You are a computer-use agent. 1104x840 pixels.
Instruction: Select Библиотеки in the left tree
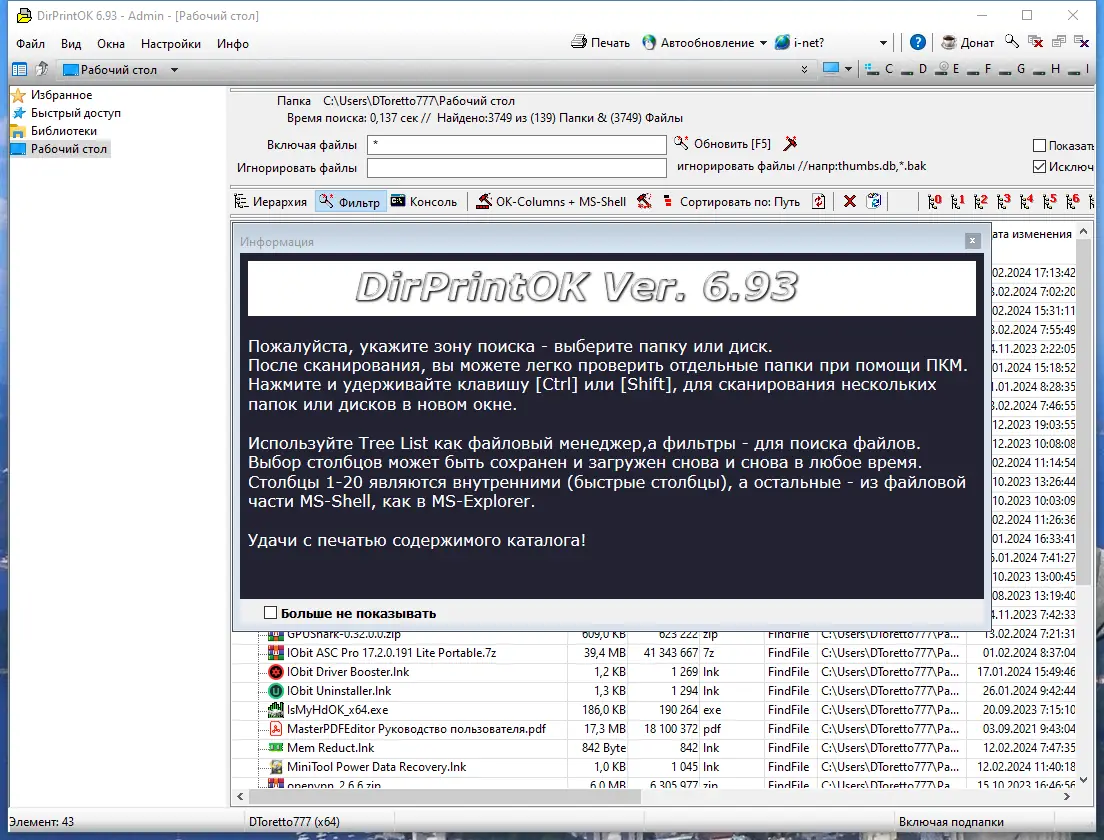click(54, 131)
